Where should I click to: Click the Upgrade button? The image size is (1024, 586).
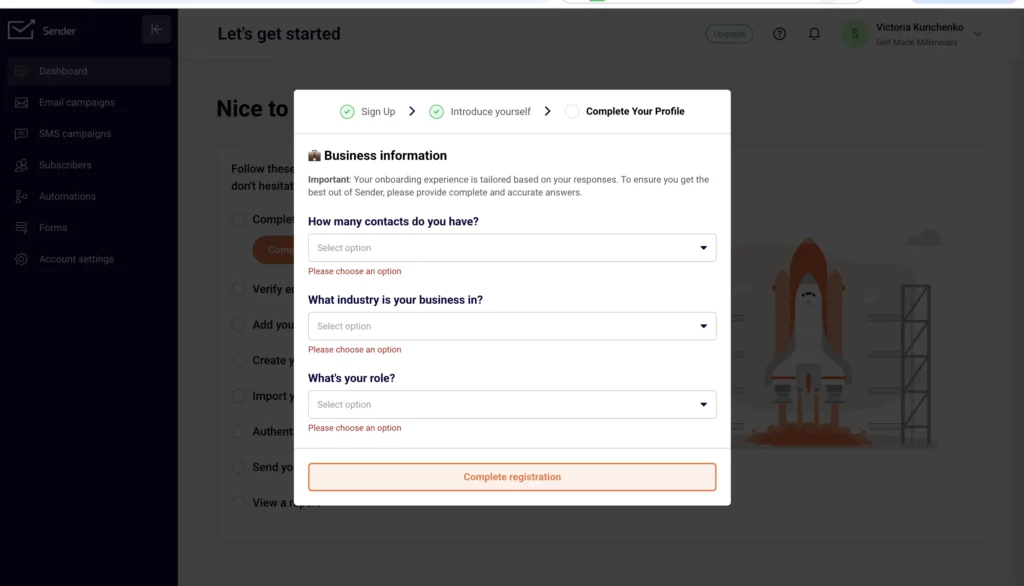[729, 33]
